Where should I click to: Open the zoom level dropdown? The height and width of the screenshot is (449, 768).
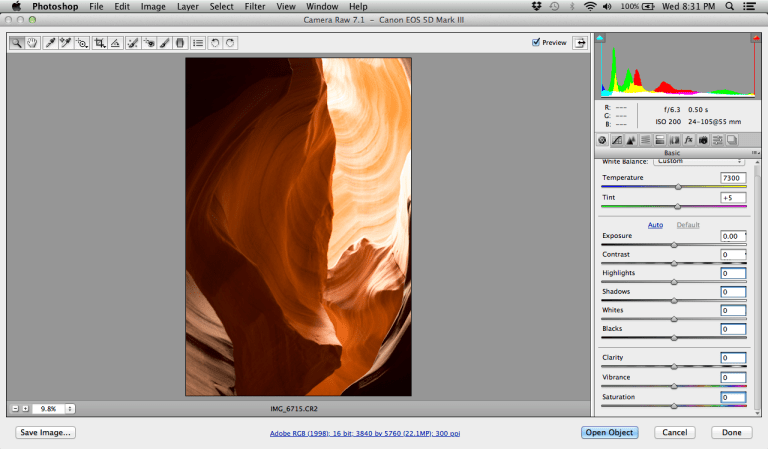[x=70, y=408]
